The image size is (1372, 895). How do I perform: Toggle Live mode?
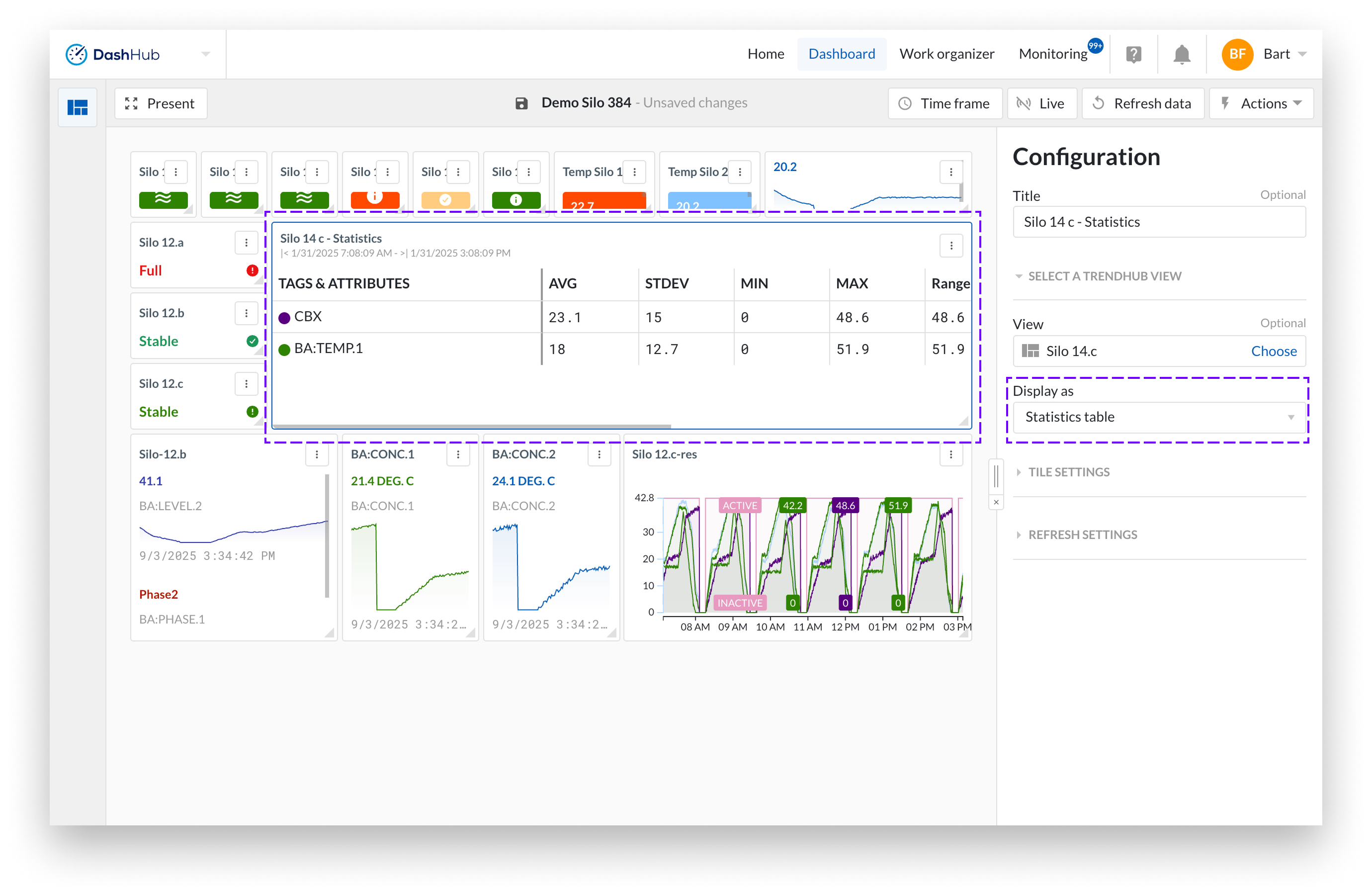pyautogui.click(x=1041, y=104)
